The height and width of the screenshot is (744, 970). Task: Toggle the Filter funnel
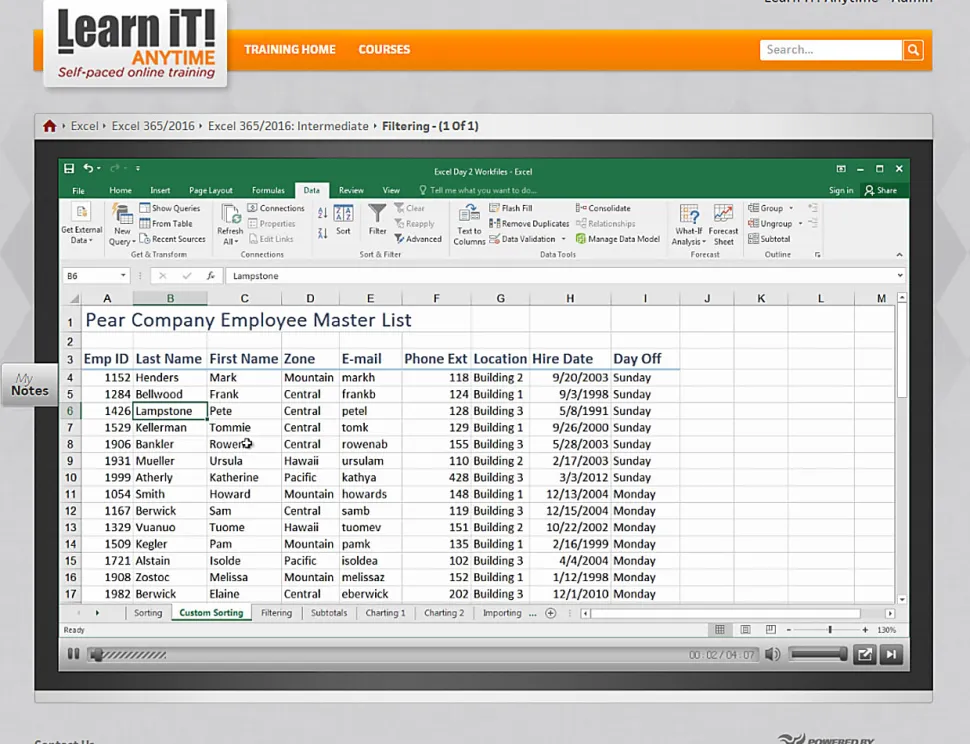[x=377, y=220]
